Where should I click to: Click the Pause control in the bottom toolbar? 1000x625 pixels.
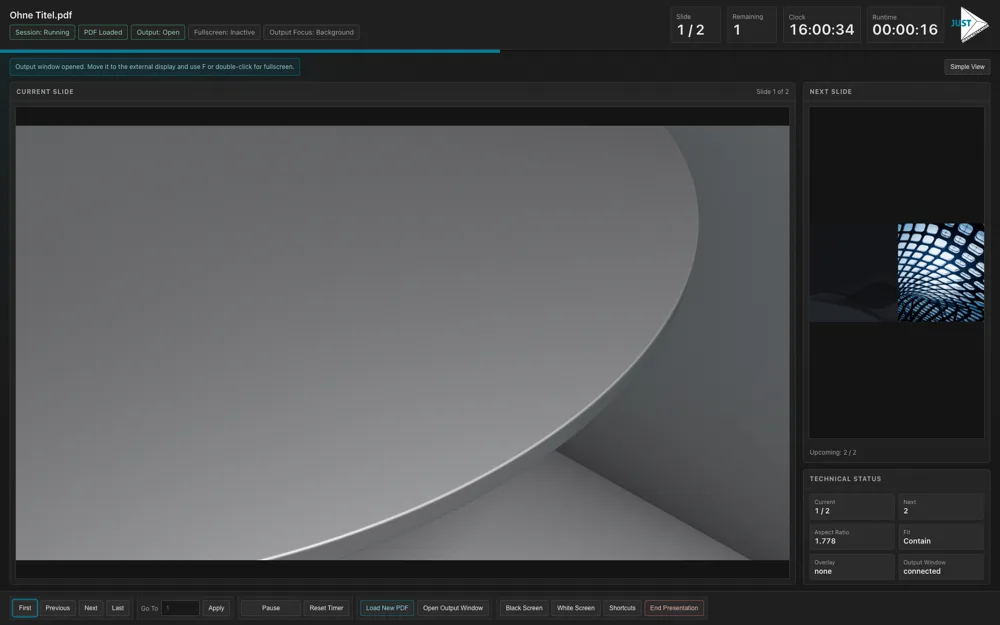(x=268, y=607)
